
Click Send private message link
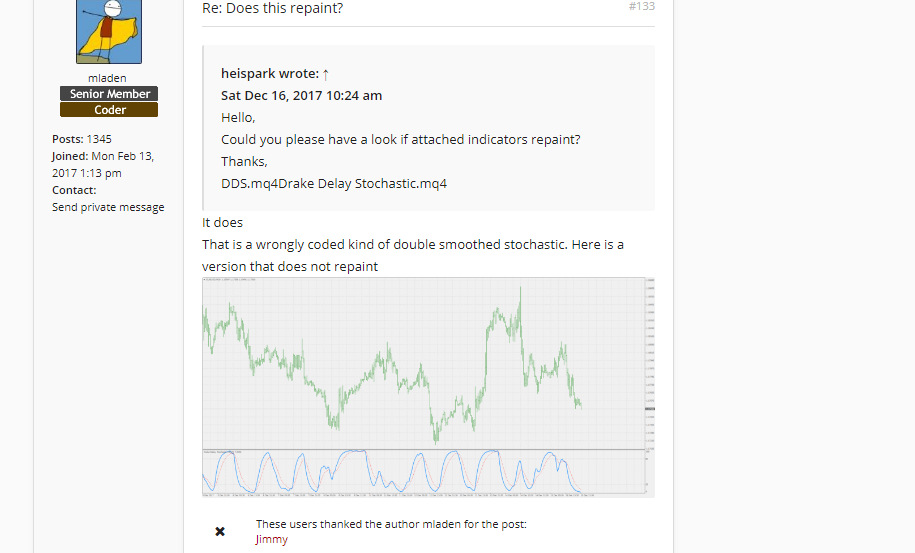(x=108, y=207)
